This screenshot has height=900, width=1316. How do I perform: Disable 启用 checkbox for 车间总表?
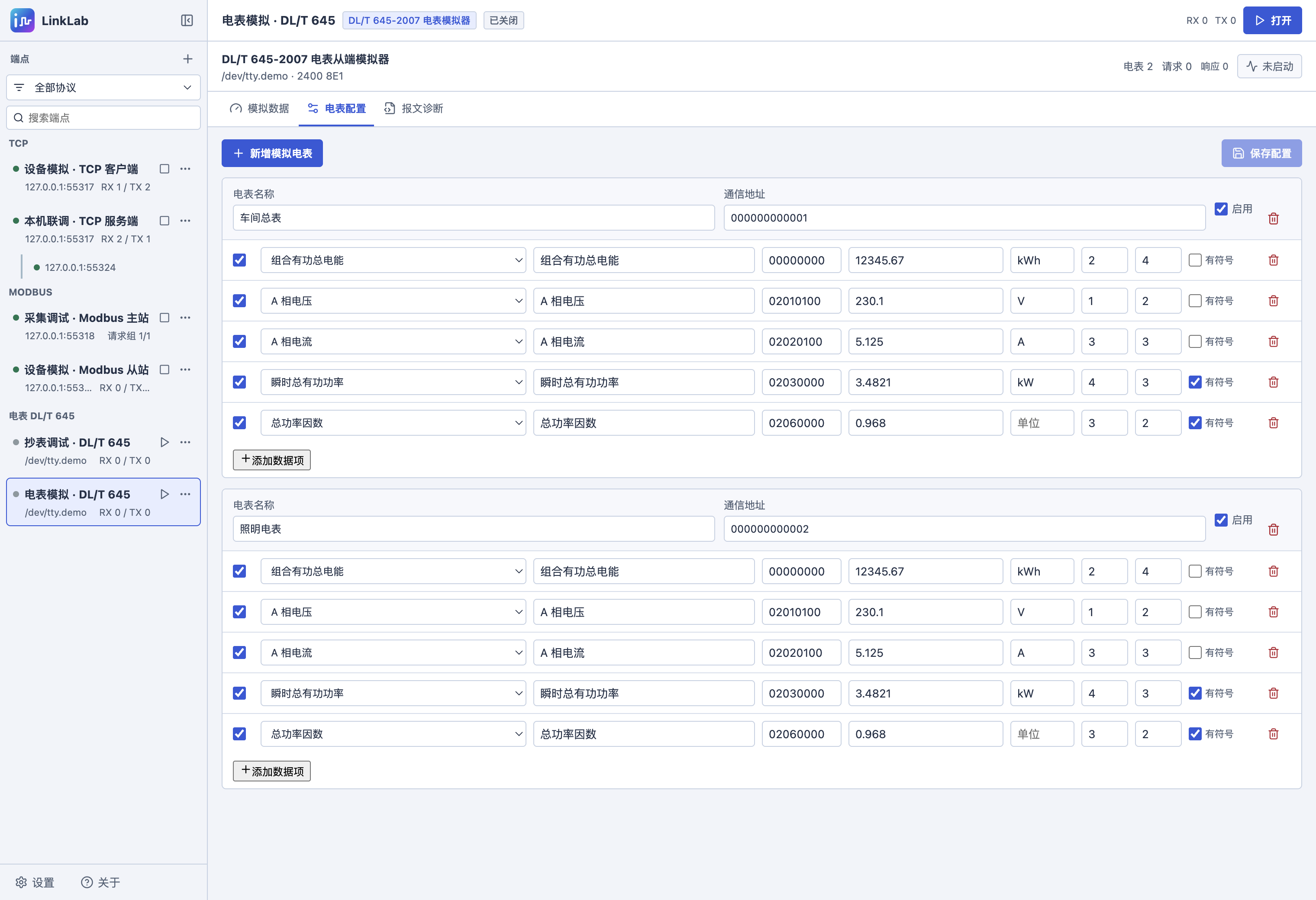pyautogui.click(x=1221, y=209)
